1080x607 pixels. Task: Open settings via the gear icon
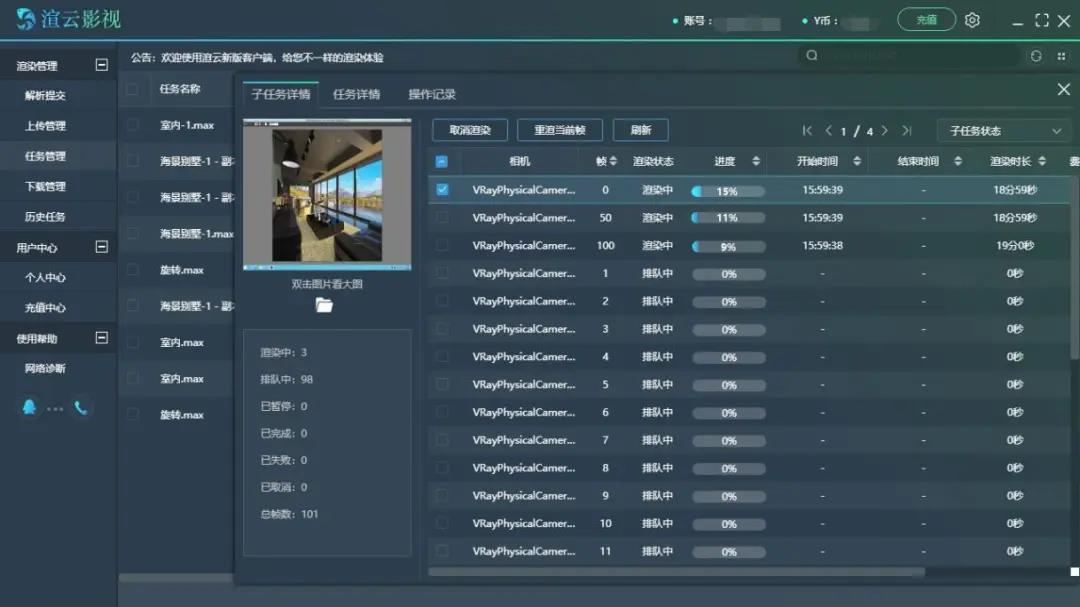(x=972, y=20)
